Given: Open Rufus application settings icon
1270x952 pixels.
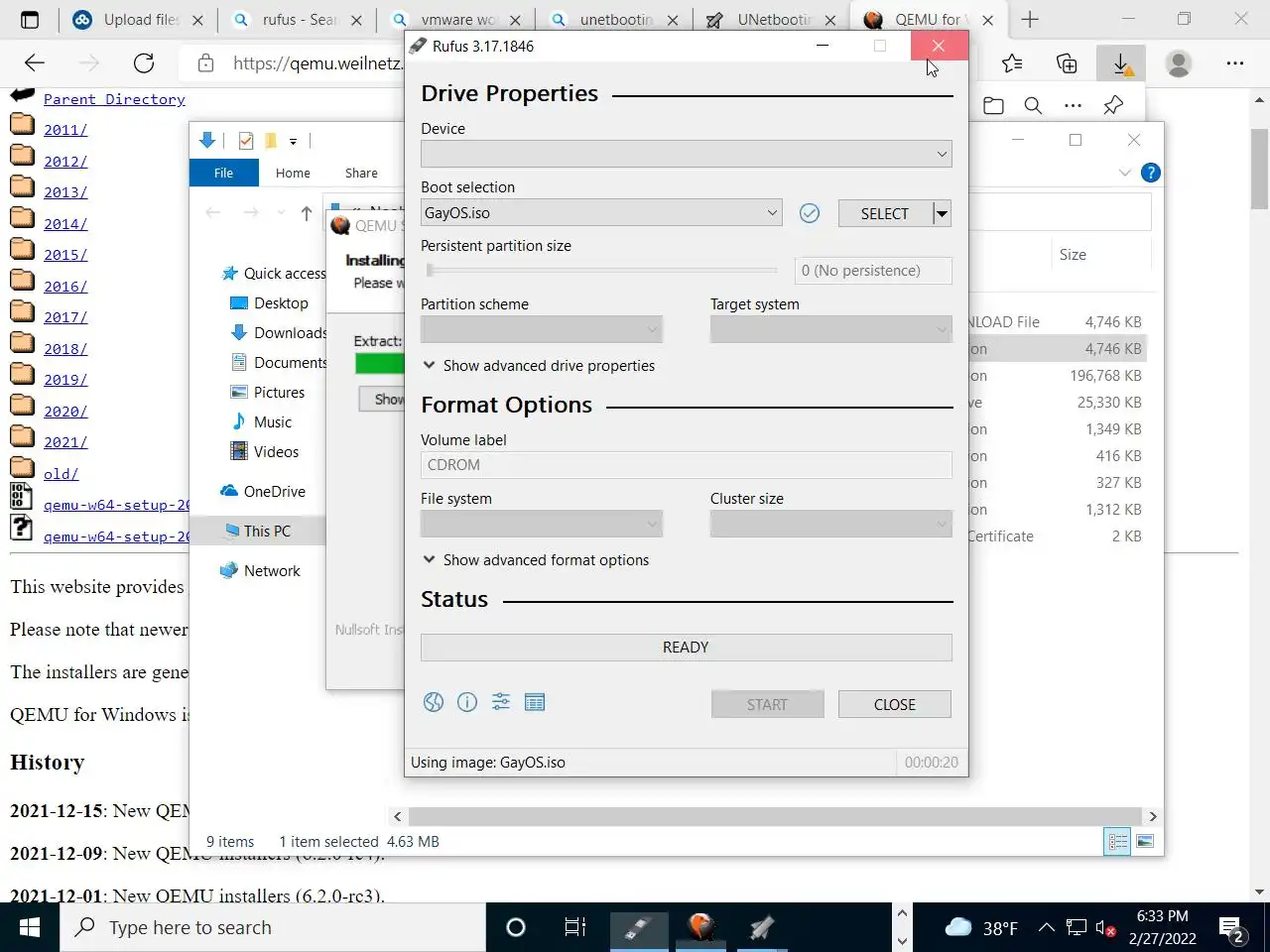Looking at the screenshot, I should pyautogui.click(x=501, y=702).
